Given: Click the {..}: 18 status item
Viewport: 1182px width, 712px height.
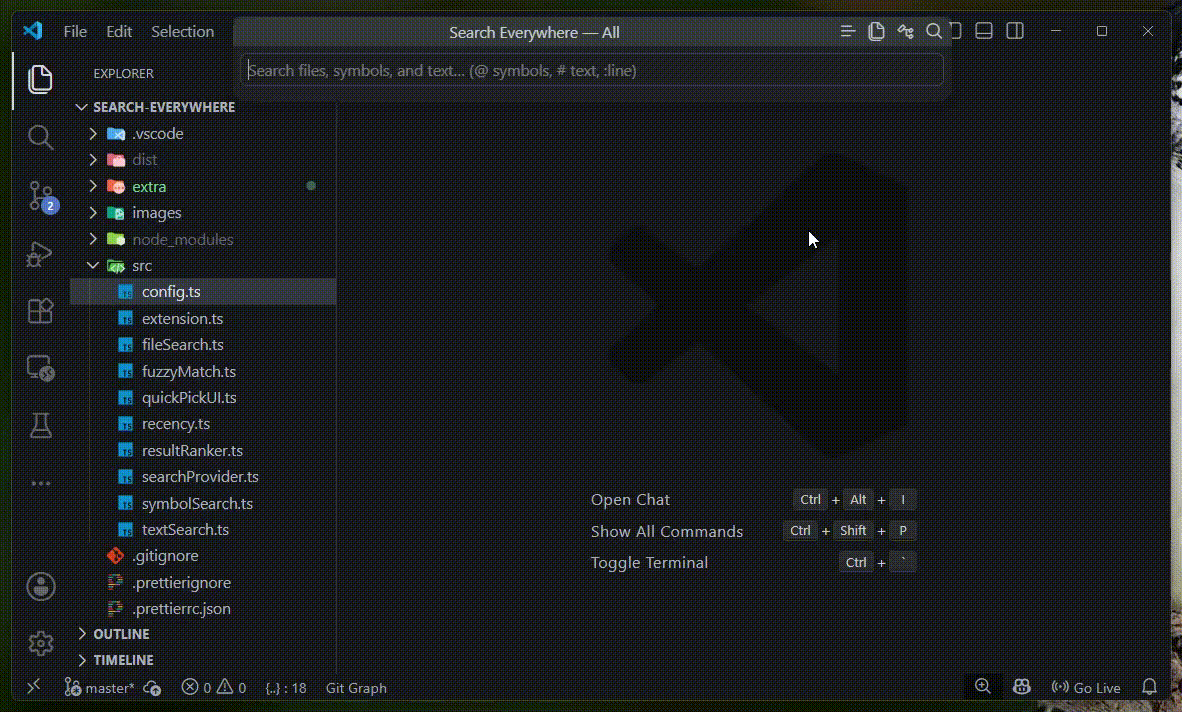Looking at the screenshot, I should tap(286, 688).
